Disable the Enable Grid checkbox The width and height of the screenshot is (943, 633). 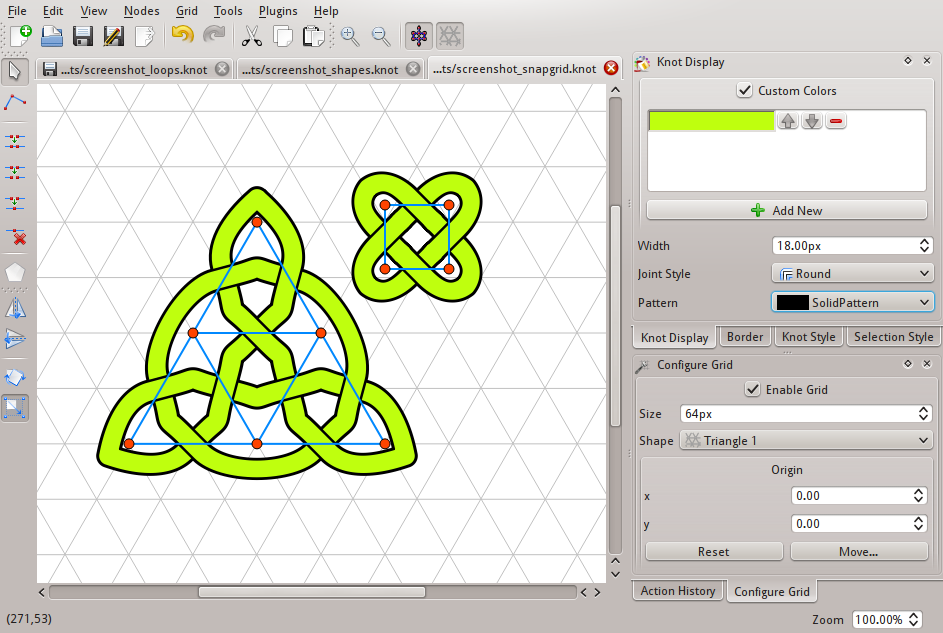[752, 390]
